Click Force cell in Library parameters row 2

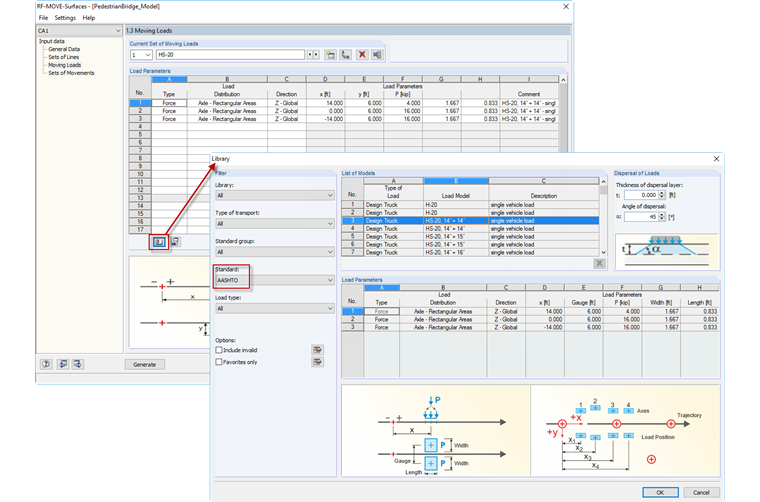coord(381,320)
